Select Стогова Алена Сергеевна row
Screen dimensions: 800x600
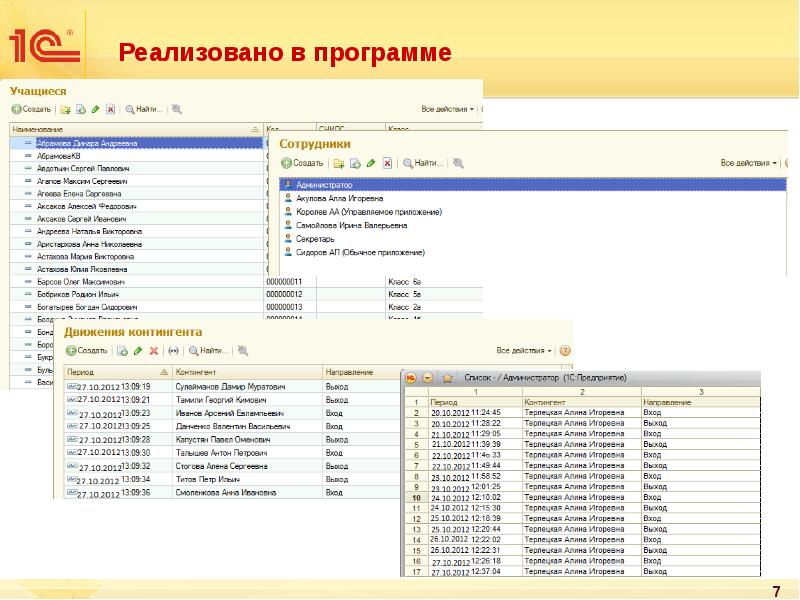click(x=232, y=466)
